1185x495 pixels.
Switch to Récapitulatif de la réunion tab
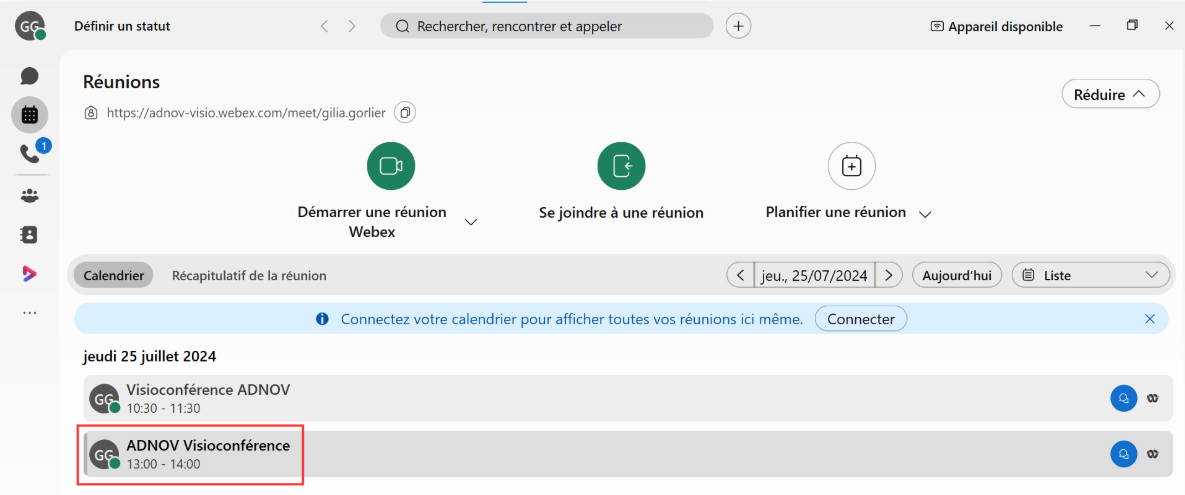pos(249,275)
